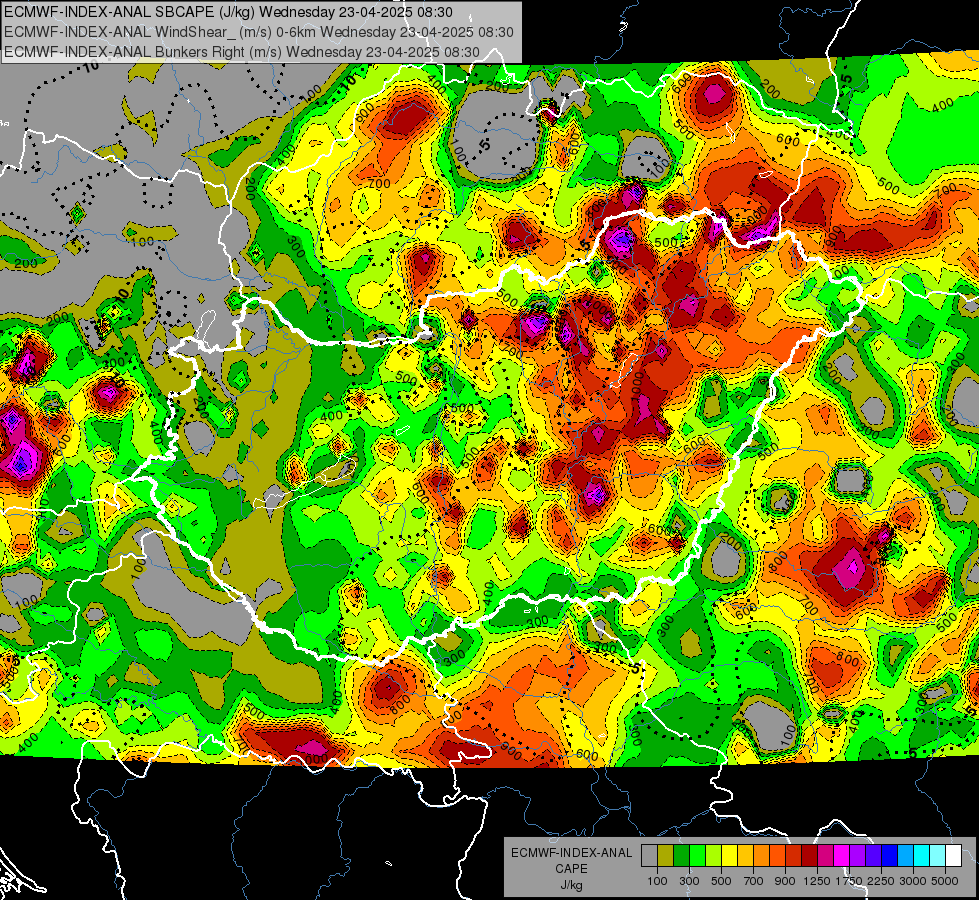The image size is (979, 900).
Task: Click the CAPE label in the legend
Action: [x=571, y=869]
